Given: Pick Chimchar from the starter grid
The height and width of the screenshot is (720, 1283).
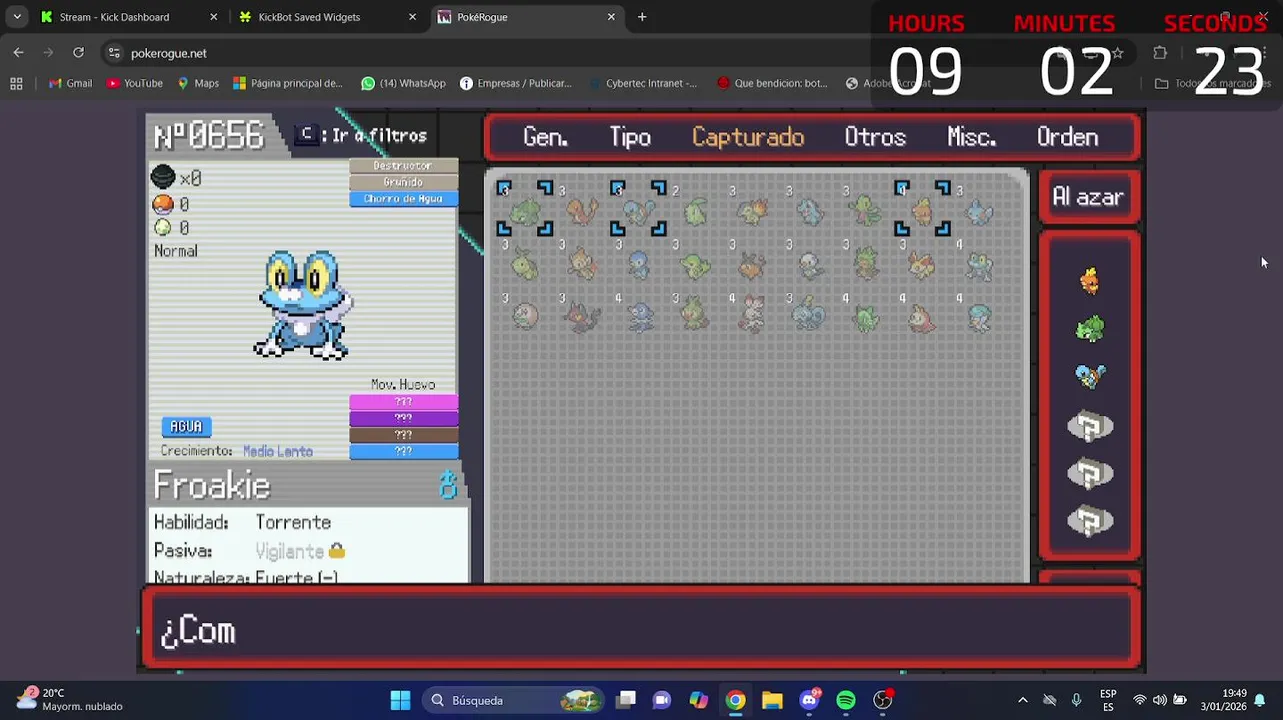Looking at the screenshot, I should pos(581,265).
